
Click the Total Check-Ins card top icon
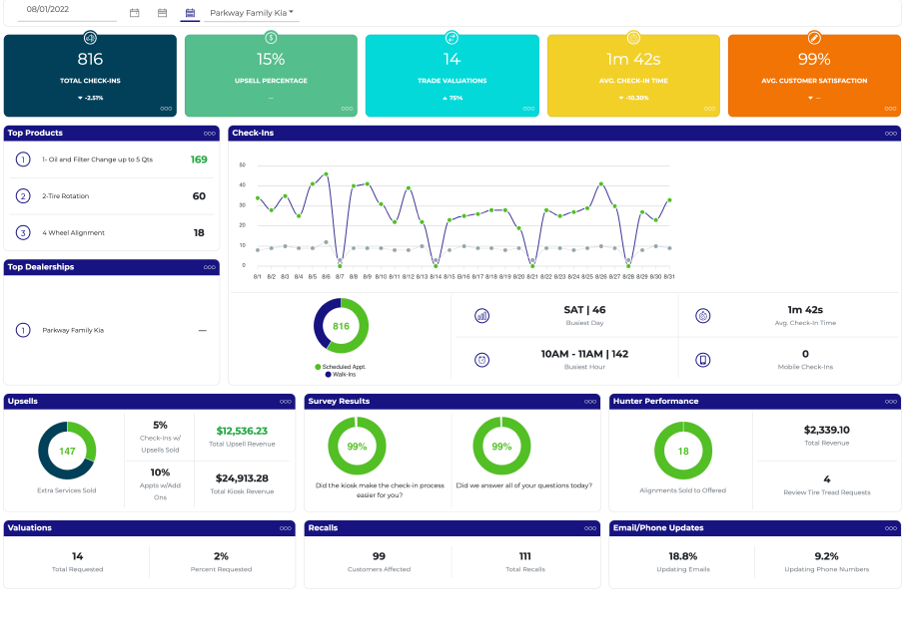pyautogui.click(x=90, y=38)
